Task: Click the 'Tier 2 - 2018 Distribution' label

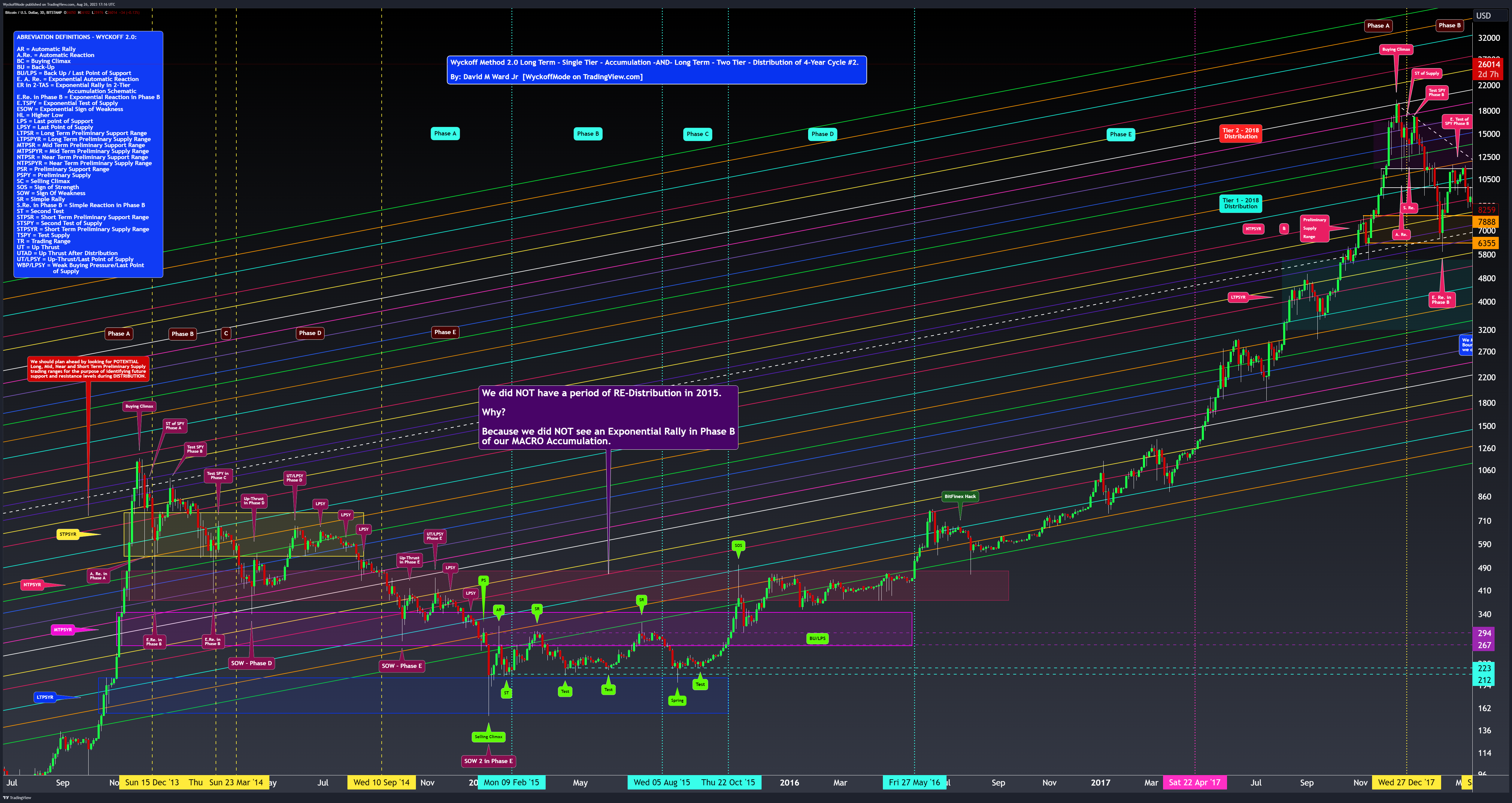Action: pyautogui.click(x=1241, y=134)
